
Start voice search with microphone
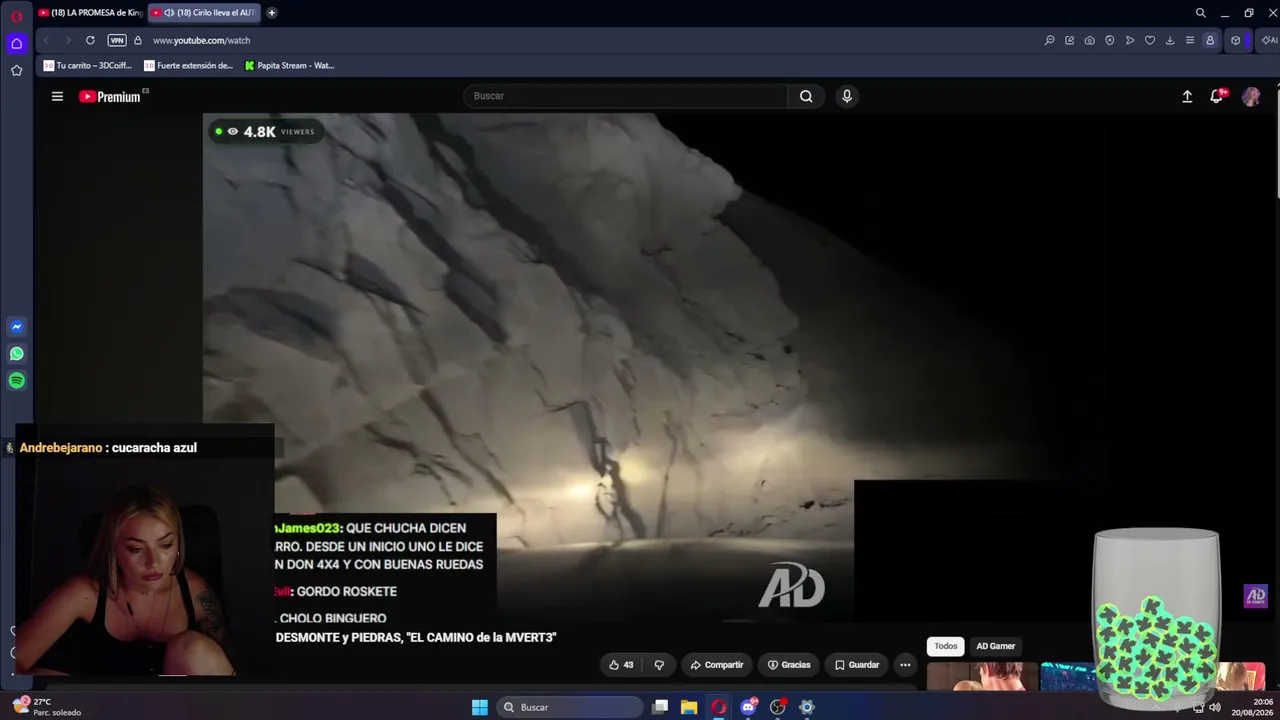click(x=847, y=96)
